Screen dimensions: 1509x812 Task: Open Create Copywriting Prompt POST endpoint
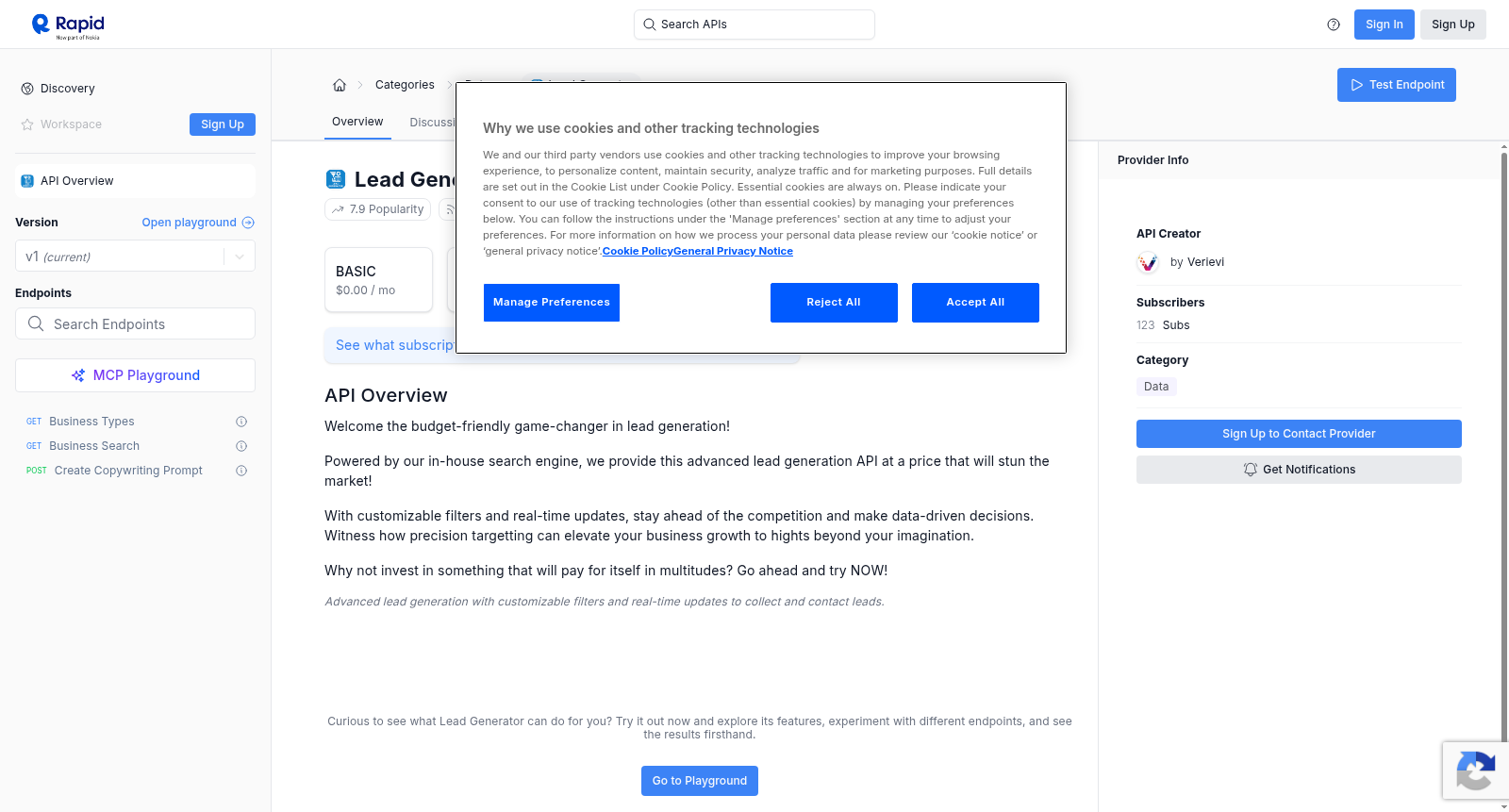tap(128, 471)
